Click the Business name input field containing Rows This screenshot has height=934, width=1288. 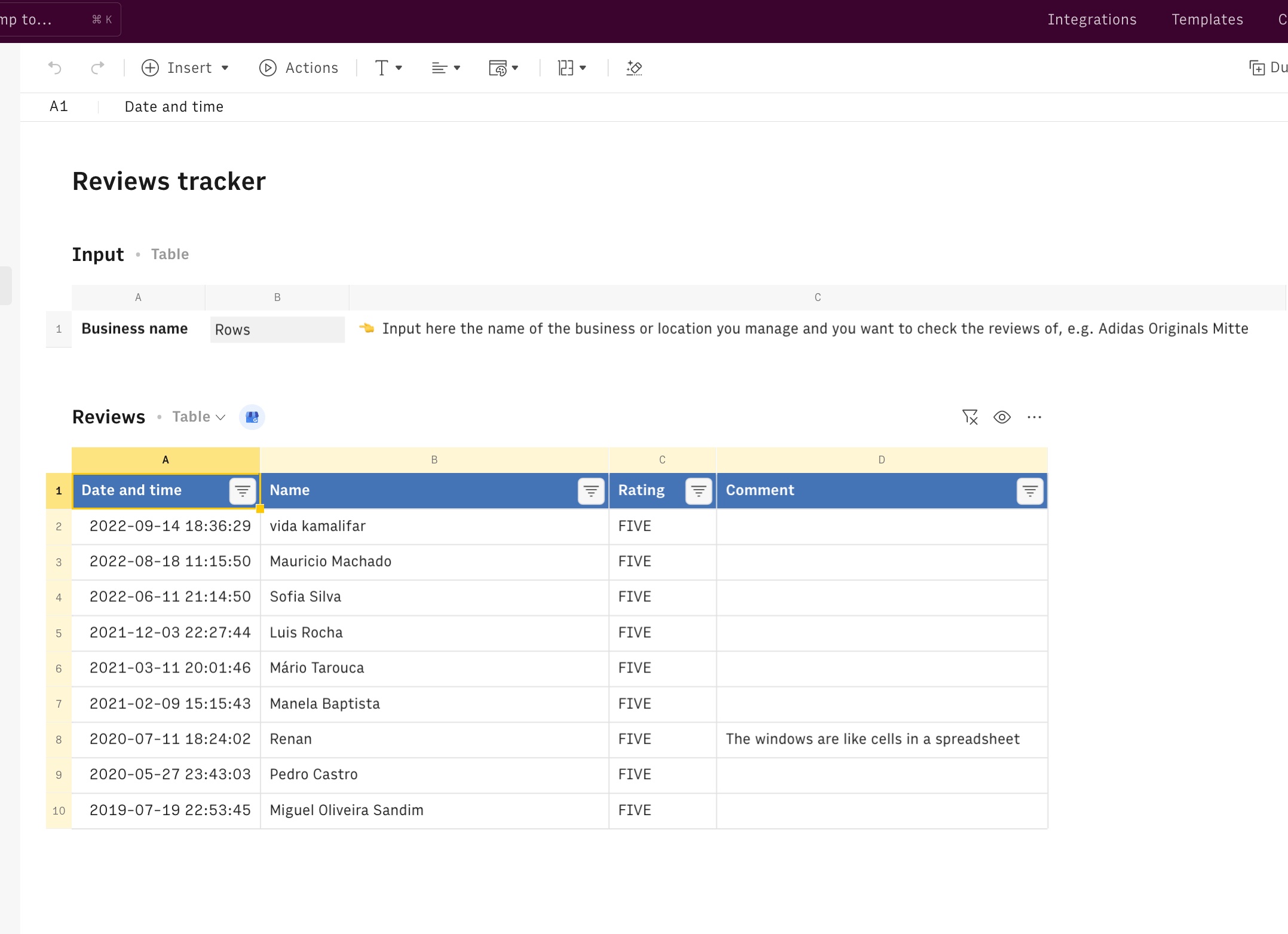click(277, 330)
